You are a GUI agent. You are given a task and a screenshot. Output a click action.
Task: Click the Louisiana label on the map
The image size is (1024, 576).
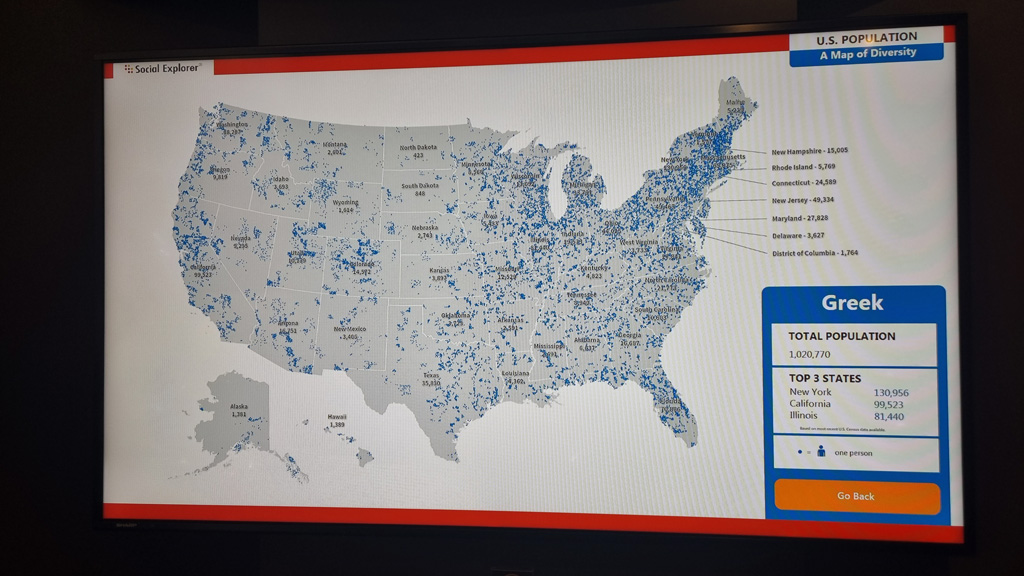[515, 377]
